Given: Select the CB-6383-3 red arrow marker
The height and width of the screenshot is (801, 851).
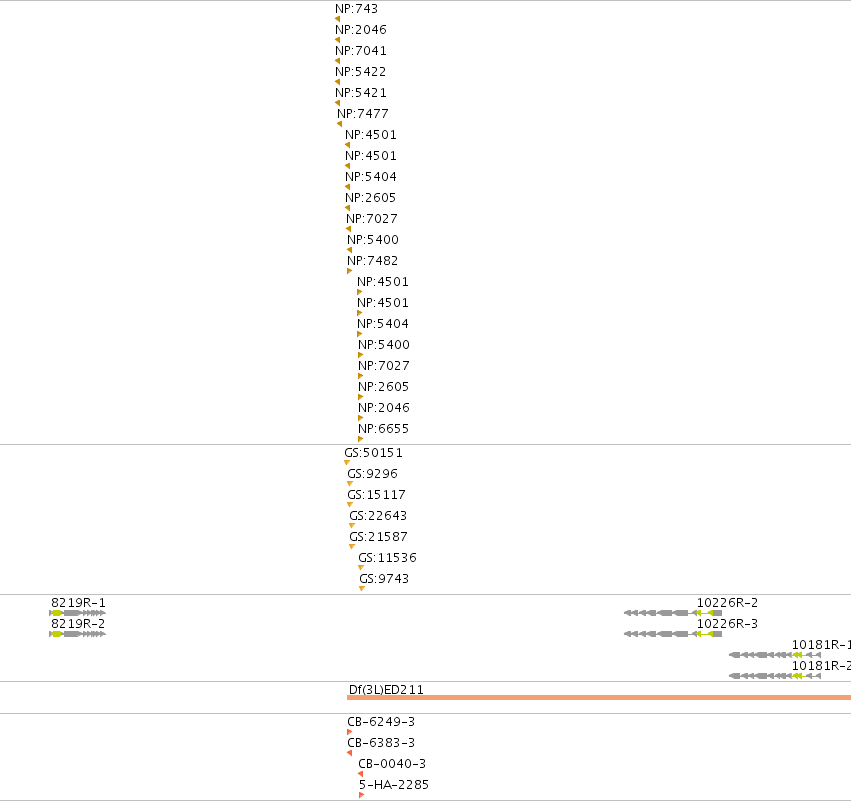Looking at the screenshot, I should (350, 753).
